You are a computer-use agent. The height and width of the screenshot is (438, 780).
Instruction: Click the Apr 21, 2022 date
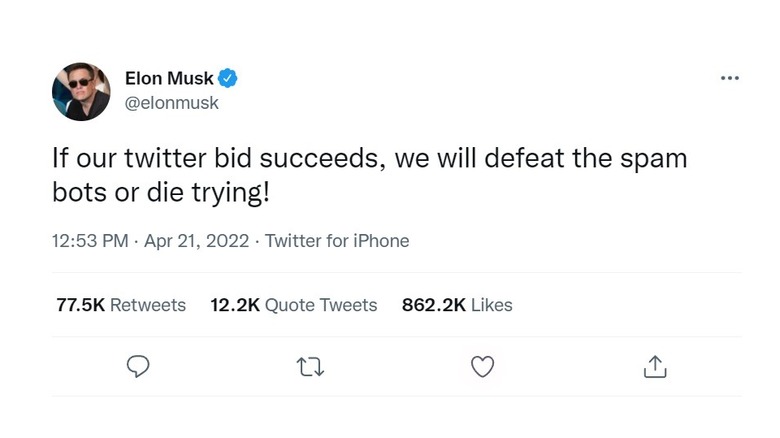pyautogui.click(x=200, y=241)
